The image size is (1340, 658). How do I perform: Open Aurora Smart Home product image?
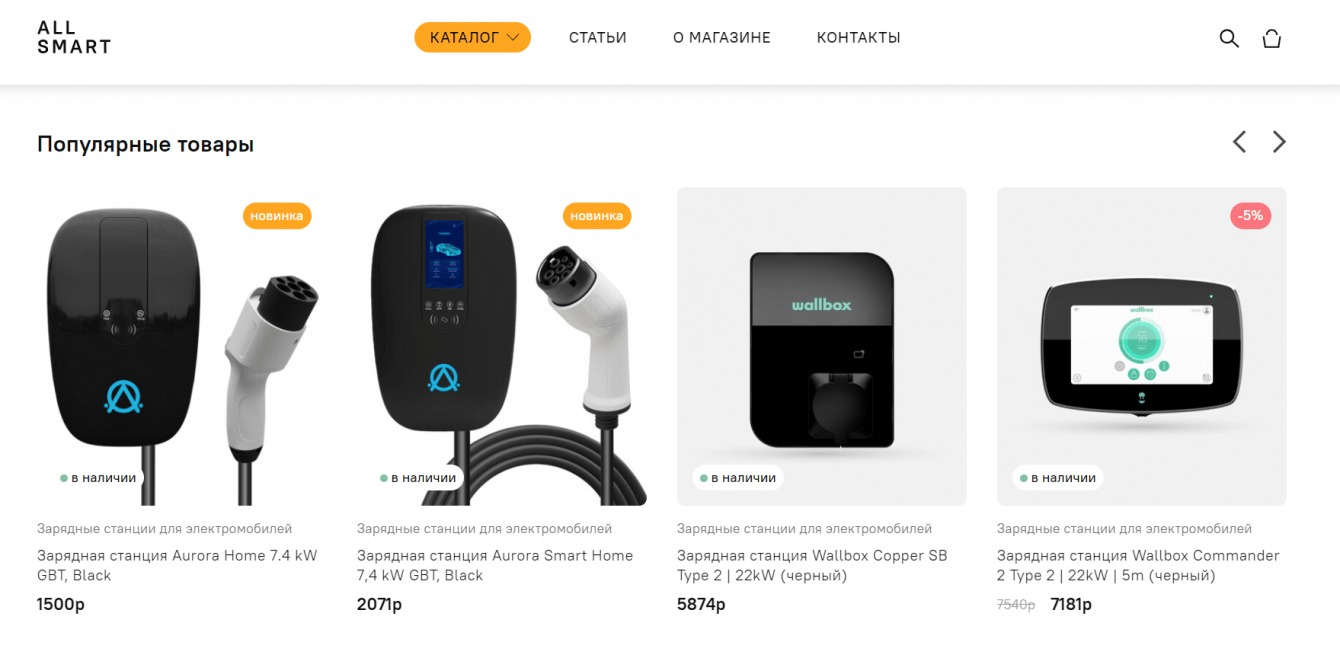502,346
